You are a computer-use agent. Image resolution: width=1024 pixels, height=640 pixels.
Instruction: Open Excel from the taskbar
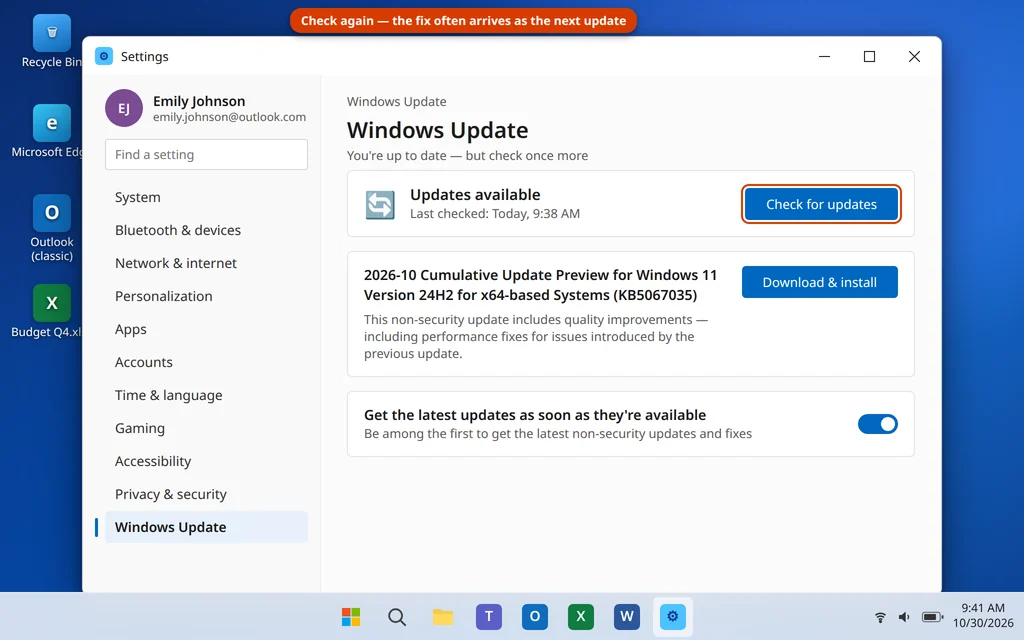point(581,616)
